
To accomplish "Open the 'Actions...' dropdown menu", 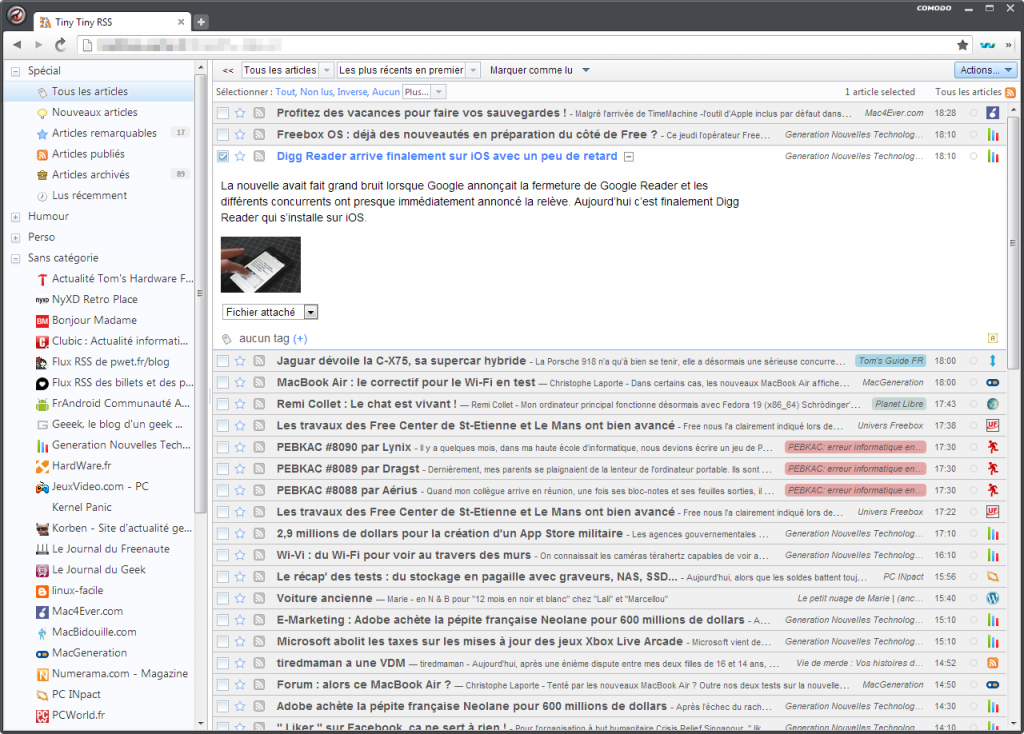I will 985,70.
